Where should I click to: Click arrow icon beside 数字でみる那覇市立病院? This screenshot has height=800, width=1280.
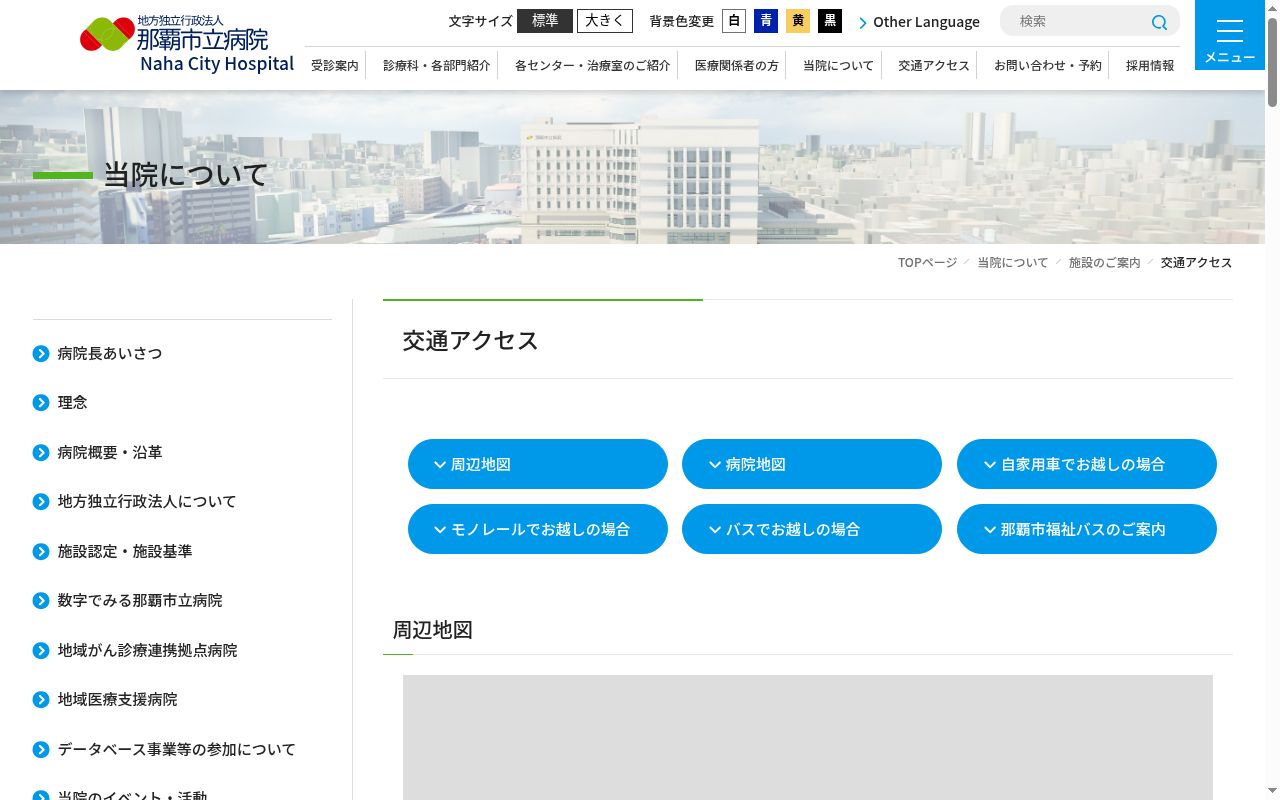[x=41, y=600]
